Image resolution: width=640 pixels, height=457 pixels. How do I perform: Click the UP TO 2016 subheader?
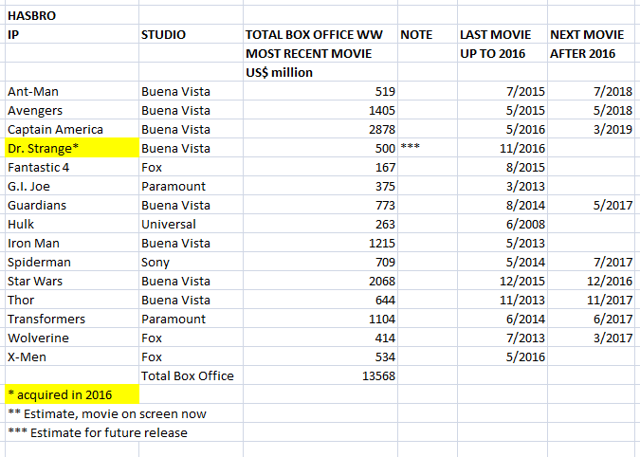coord(502,53)
